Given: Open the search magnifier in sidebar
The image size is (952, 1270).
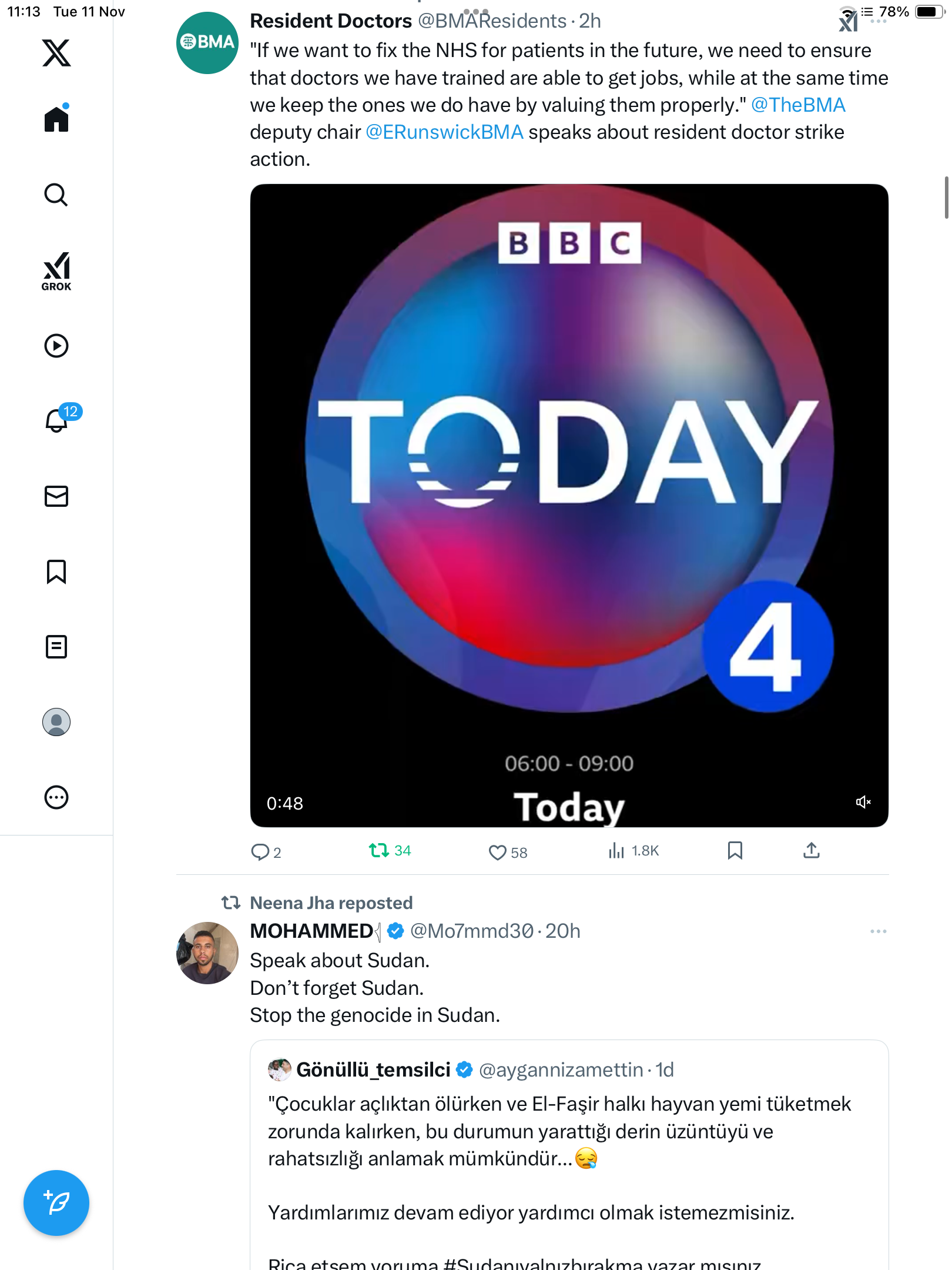Looking at the screenshot, I should tap(56, 195).
